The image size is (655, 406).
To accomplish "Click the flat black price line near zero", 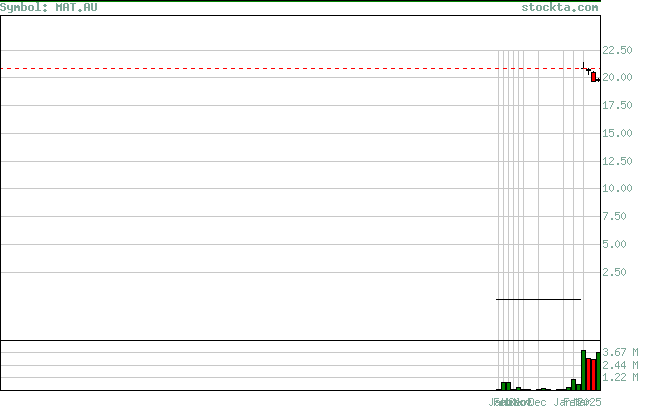I will (538, 299).
